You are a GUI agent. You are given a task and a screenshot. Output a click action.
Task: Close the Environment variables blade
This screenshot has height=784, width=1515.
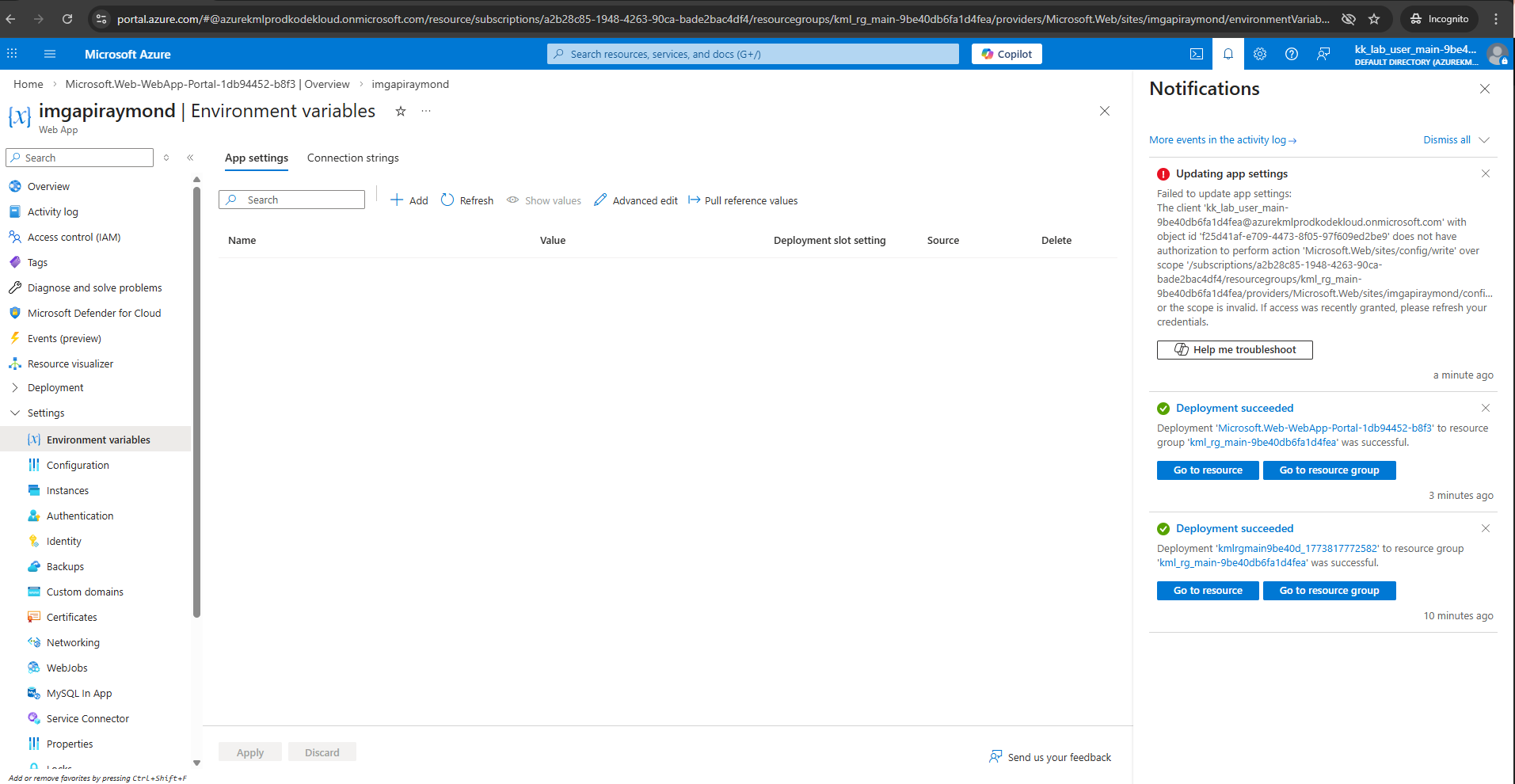1105,111
